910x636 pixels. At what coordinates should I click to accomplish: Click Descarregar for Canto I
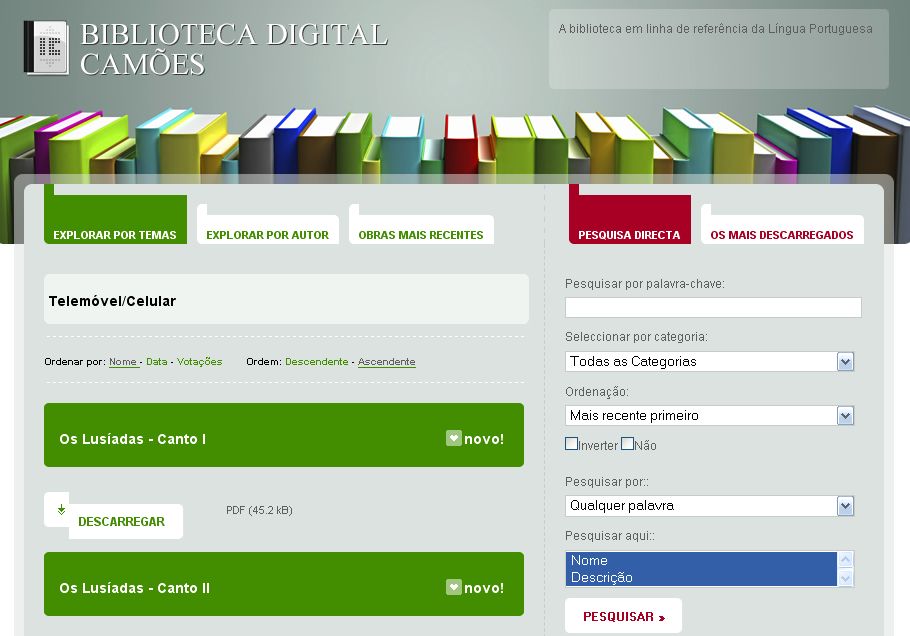coord(121,521)
